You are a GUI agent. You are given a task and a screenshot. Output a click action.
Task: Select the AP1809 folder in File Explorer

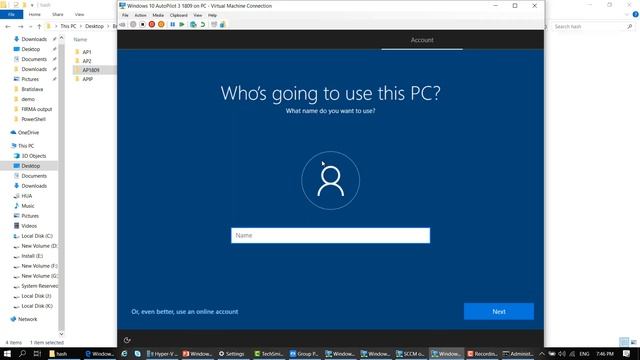pyautogui.click(x=91, y=70)
